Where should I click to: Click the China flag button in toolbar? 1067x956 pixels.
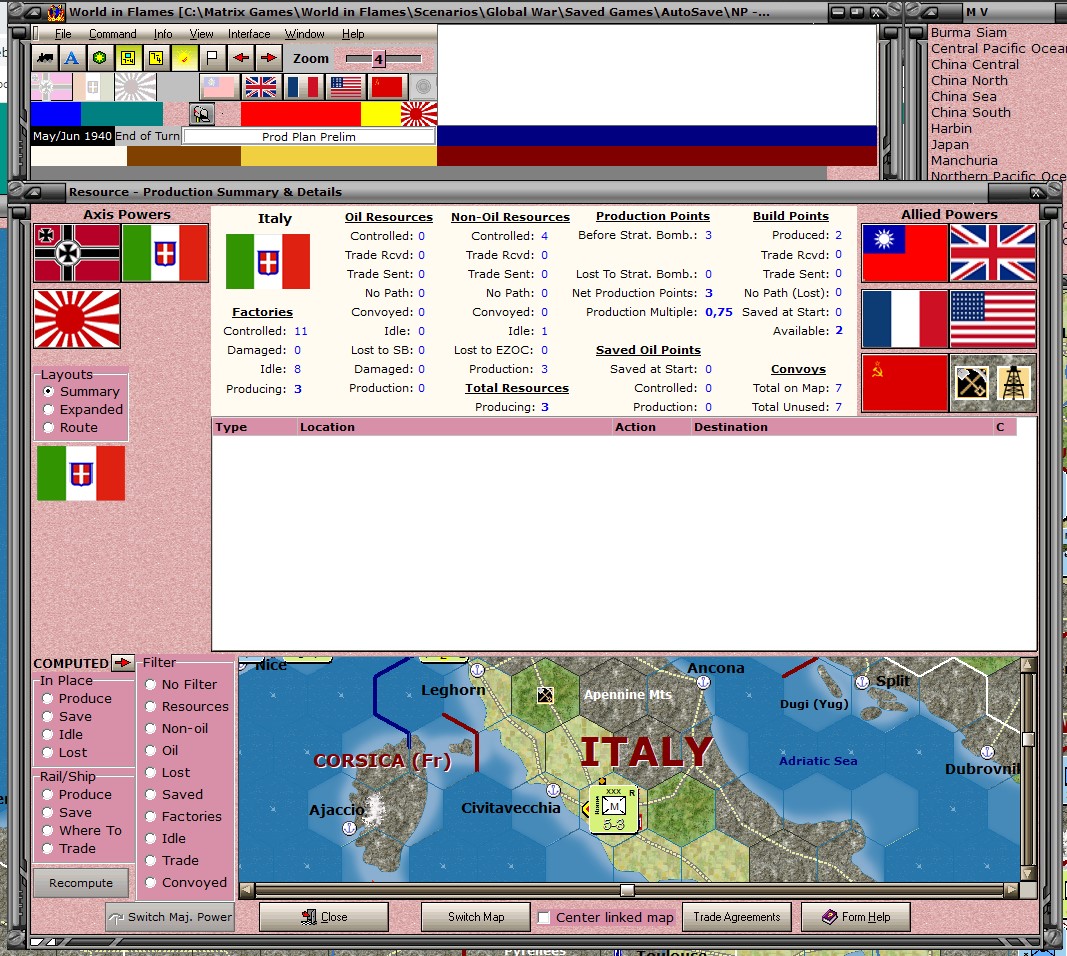(219, 86)
